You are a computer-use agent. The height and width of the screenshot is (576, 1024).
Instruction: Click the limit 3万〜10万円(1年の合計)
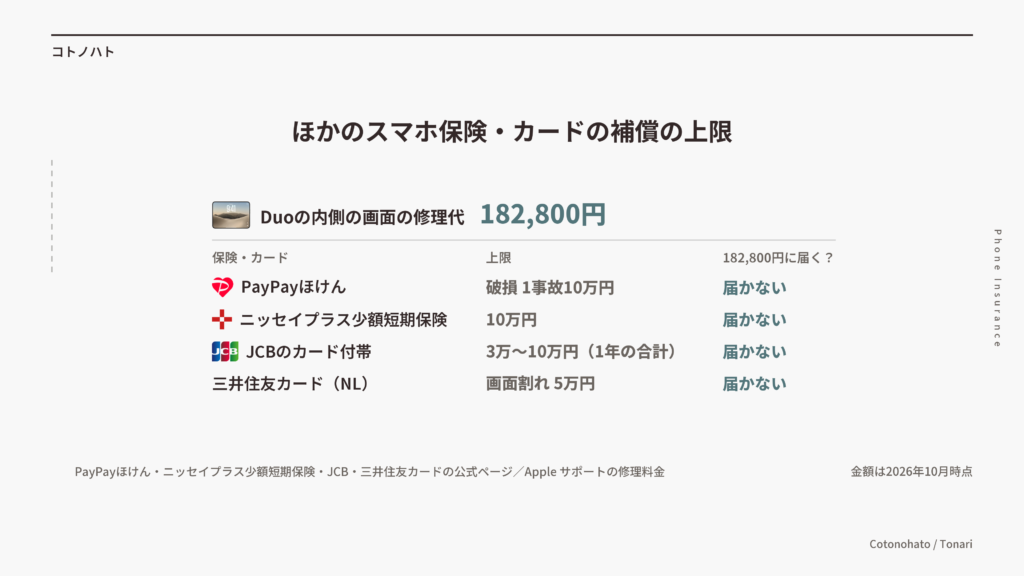[x=581, y=351]
